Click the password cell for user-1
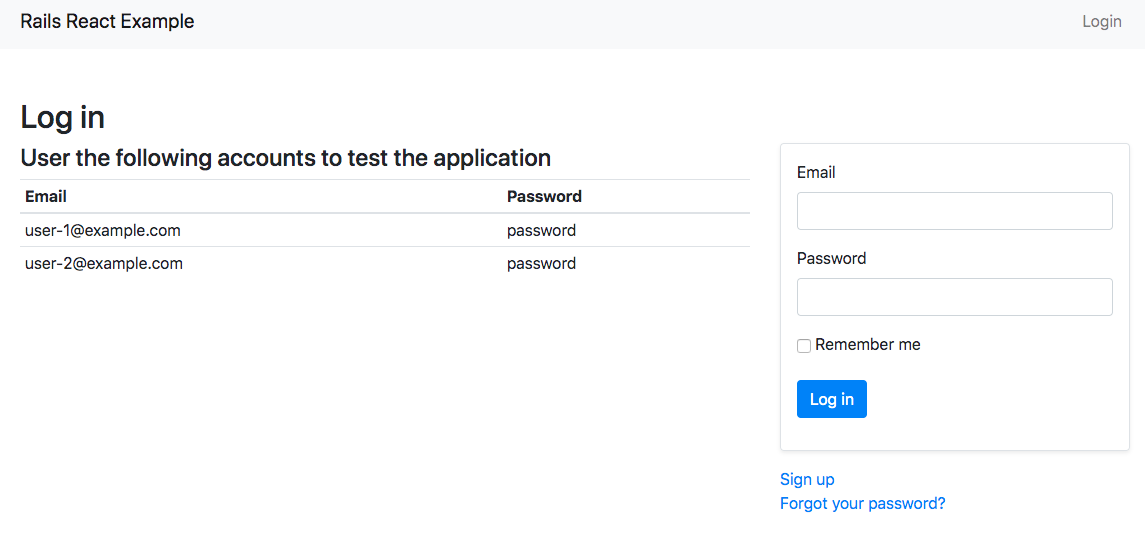Viewport: 1145px width, 548px height. pos(541,230)
